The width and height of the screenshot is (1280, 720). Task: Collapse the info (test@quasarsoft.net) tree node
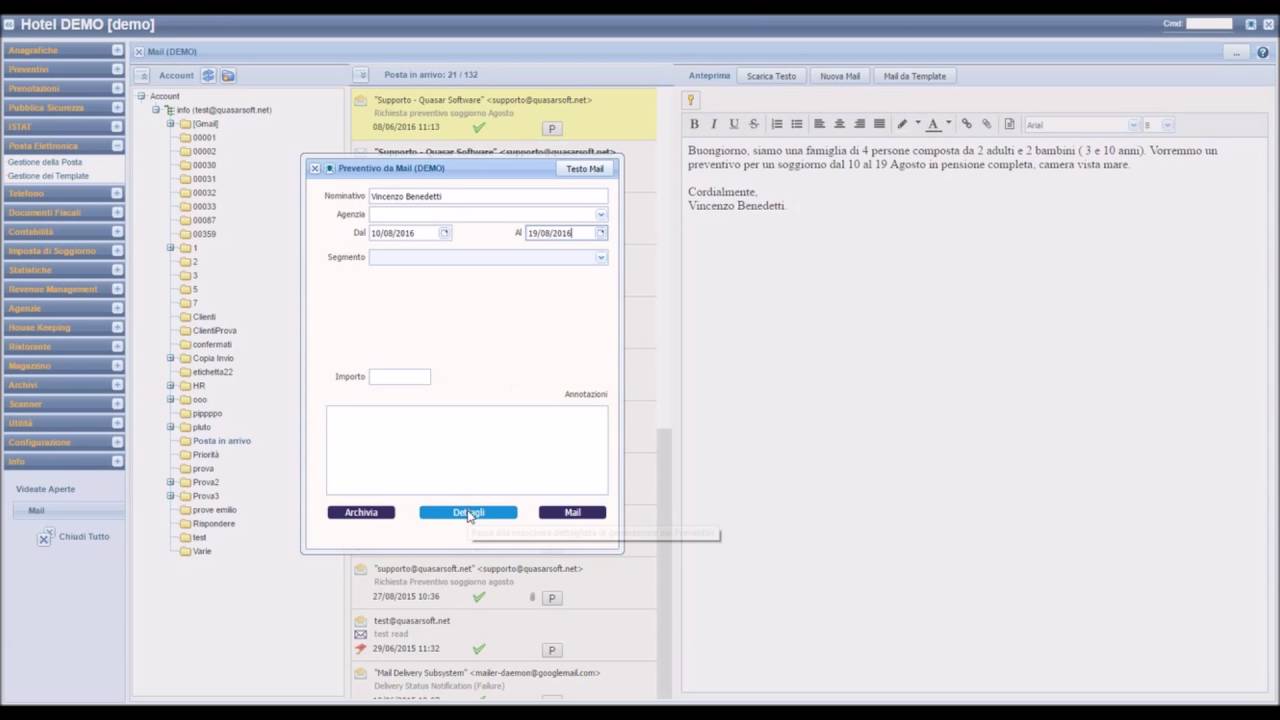(x=156, y=110)
